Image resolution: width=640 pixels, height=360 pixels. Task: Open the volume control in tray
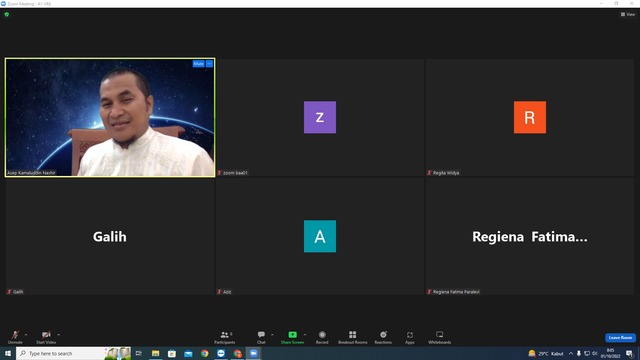click(595, 353)
